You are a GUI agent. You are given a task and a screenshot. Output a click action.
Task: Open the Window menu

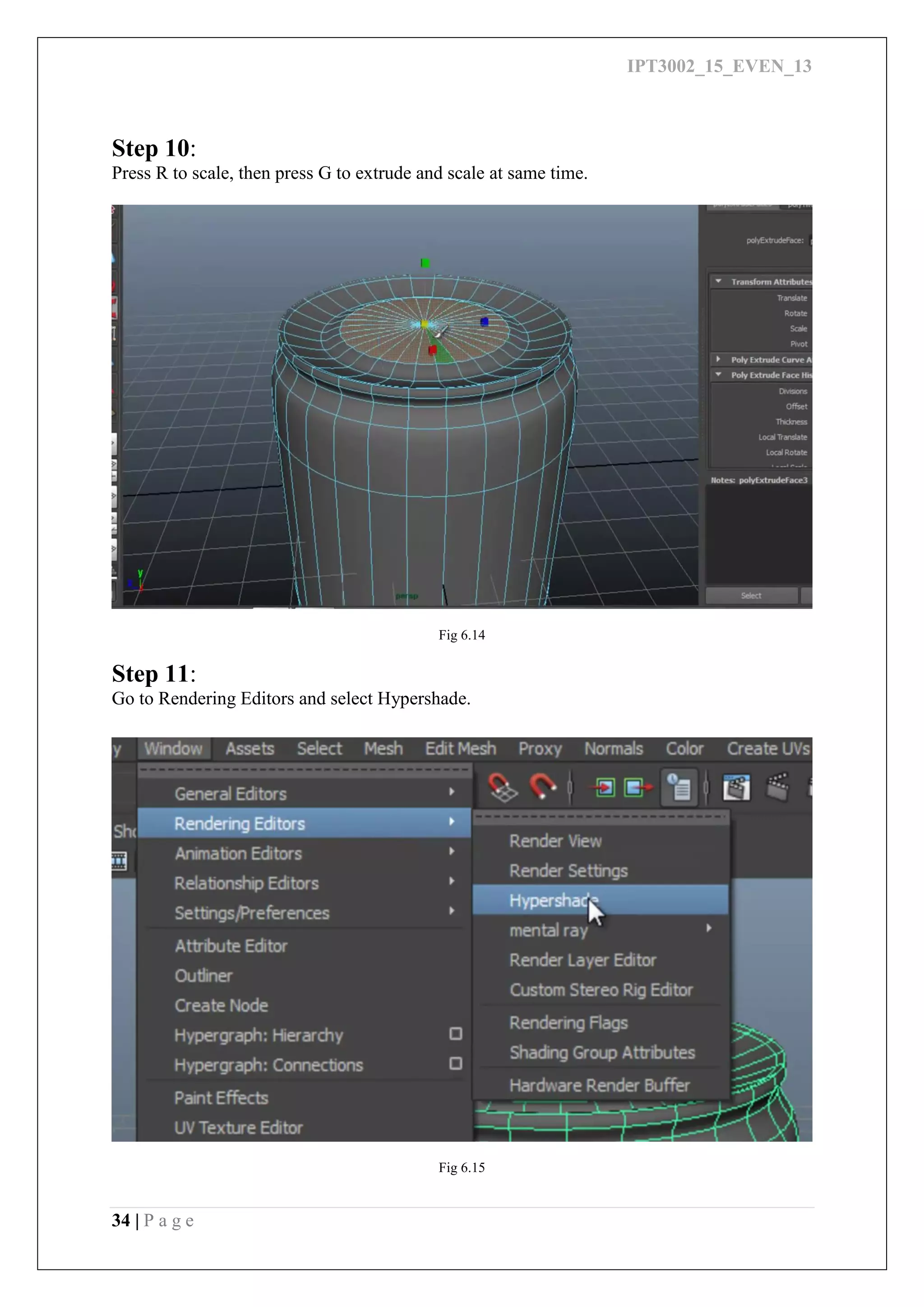coord(174,749)
